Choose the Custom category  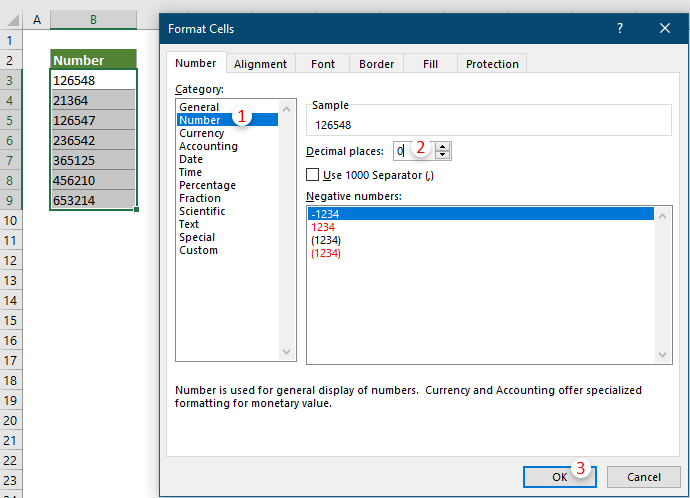(198, 250)
